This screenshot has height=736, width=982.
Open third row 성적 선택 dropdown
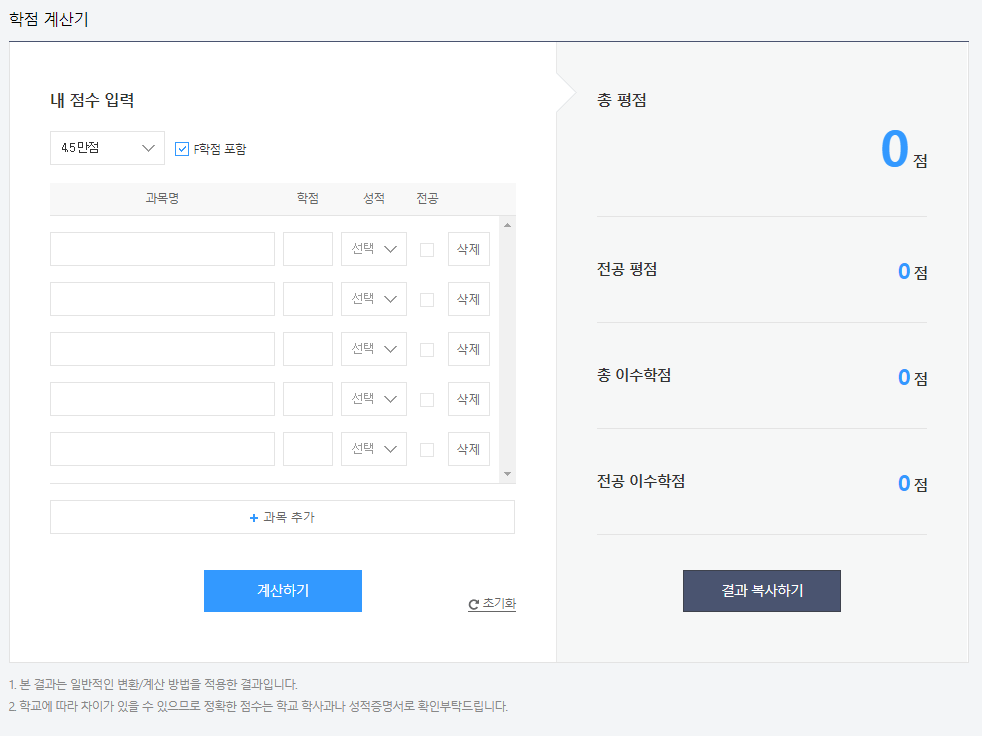pyautogui.click(x=374, y=349)
